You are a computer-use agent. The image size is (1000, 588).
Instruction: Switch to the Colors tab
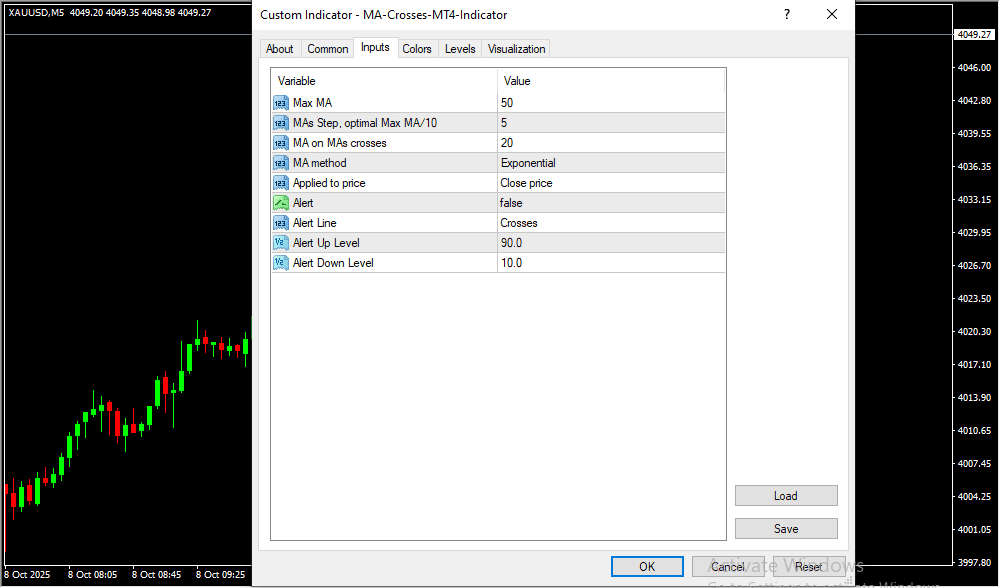(x=417, y=49)
